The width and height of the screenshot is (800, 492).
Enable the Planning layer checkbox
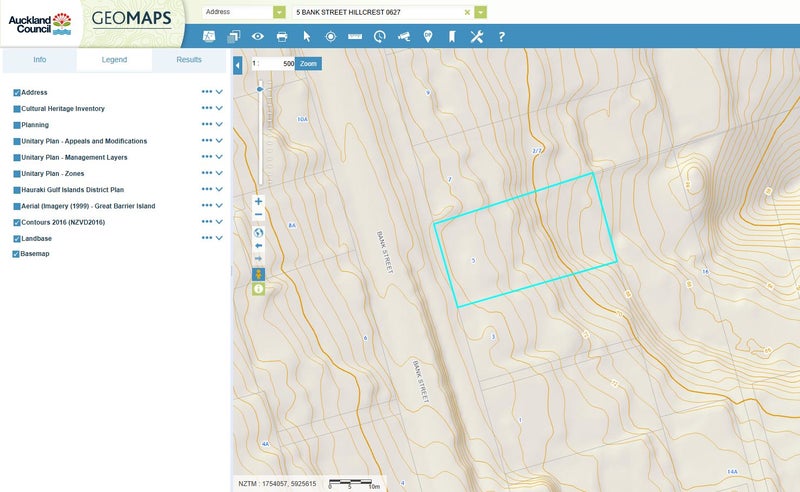point(17,125)
